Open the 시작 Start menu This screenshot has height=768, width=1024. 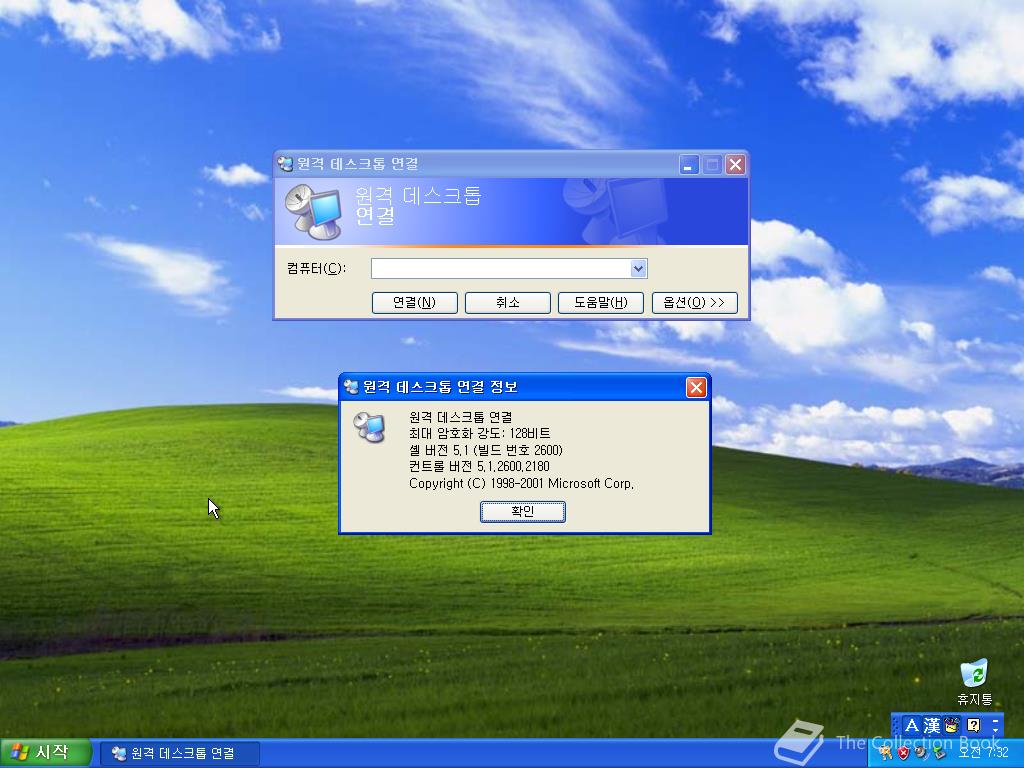tap(44, 753)
